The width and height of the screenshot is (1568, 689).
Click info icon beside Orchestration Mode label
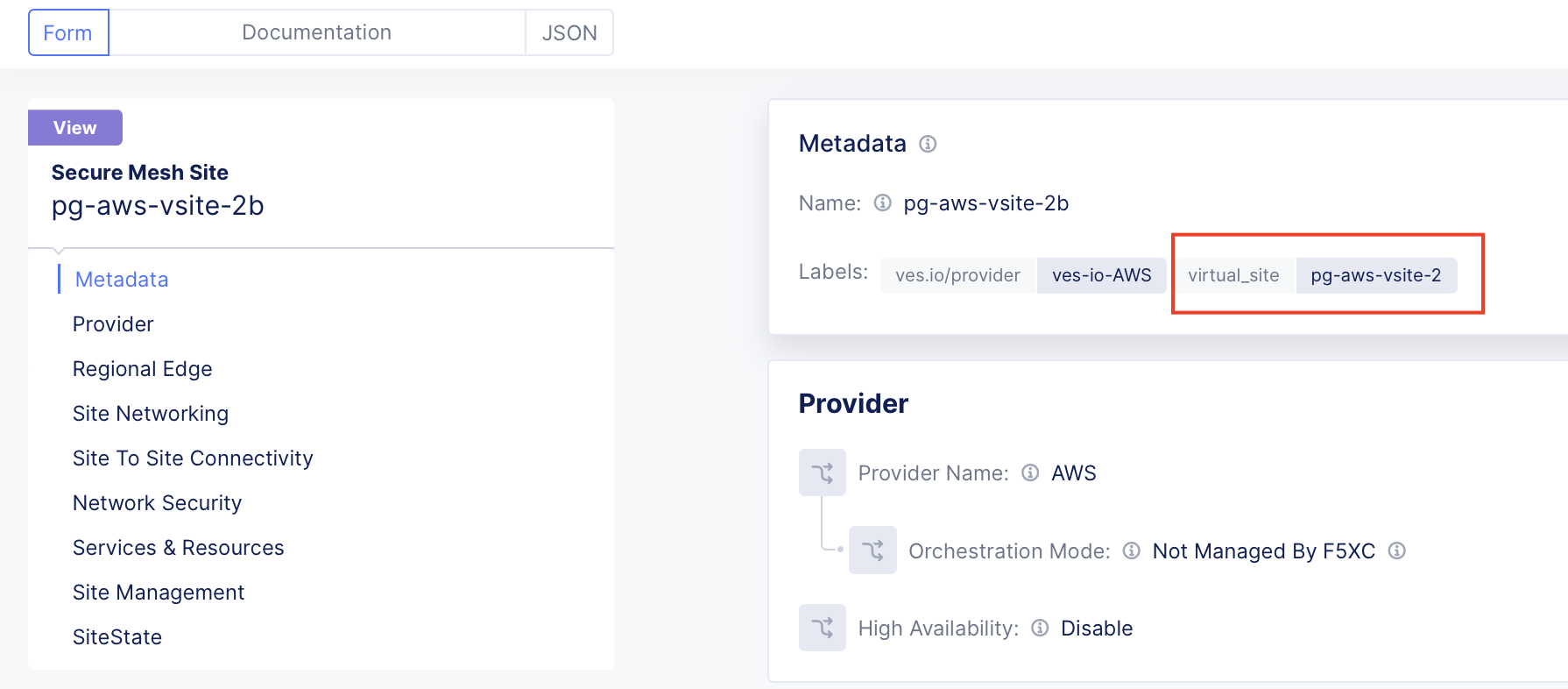pyautogui.click(x=1132, y=550)
